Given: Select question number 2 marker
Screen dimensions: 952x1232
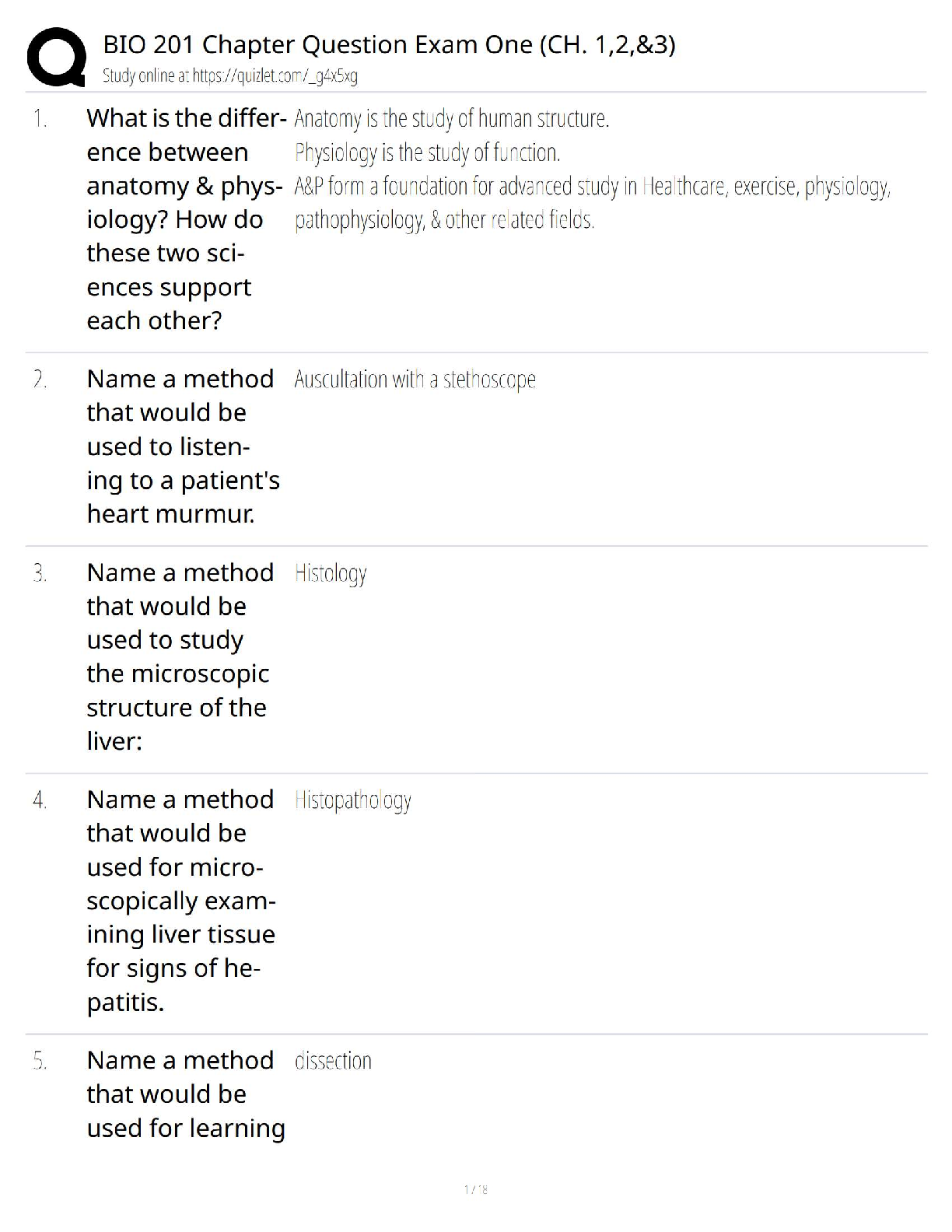Looking at the screenshot, I should coord(40,380).
